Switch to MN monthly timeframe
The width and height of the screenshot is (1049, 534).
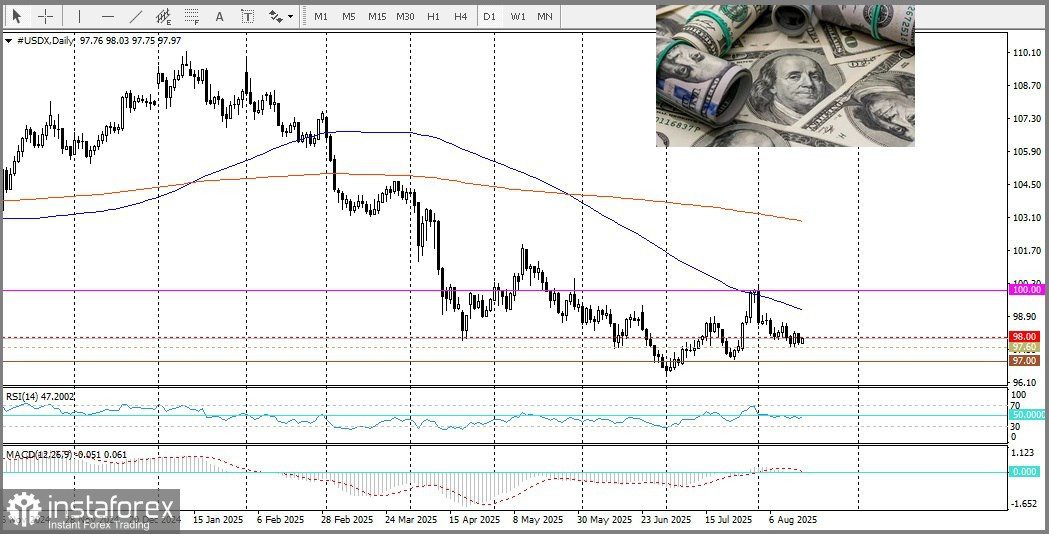[x=545, y=16]
